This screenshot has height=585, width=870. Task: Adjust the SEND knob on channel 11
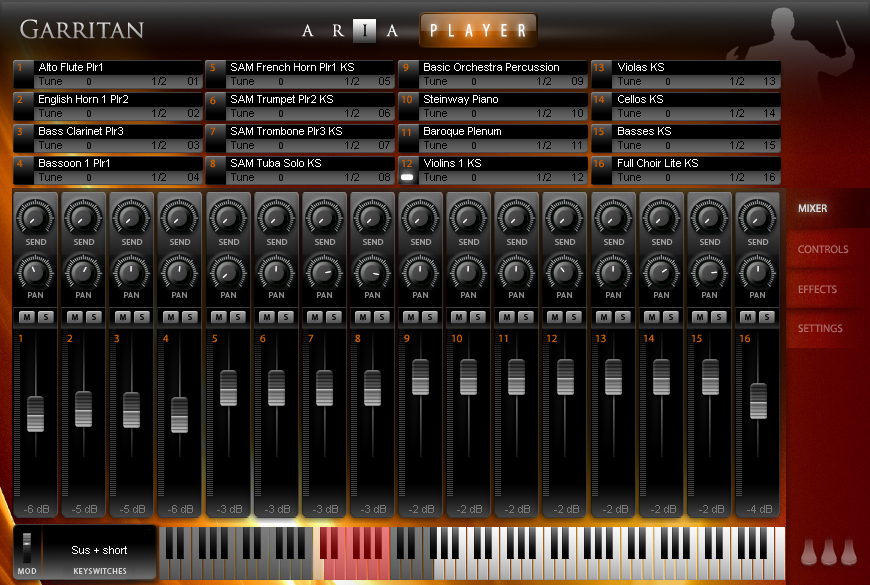517,217
